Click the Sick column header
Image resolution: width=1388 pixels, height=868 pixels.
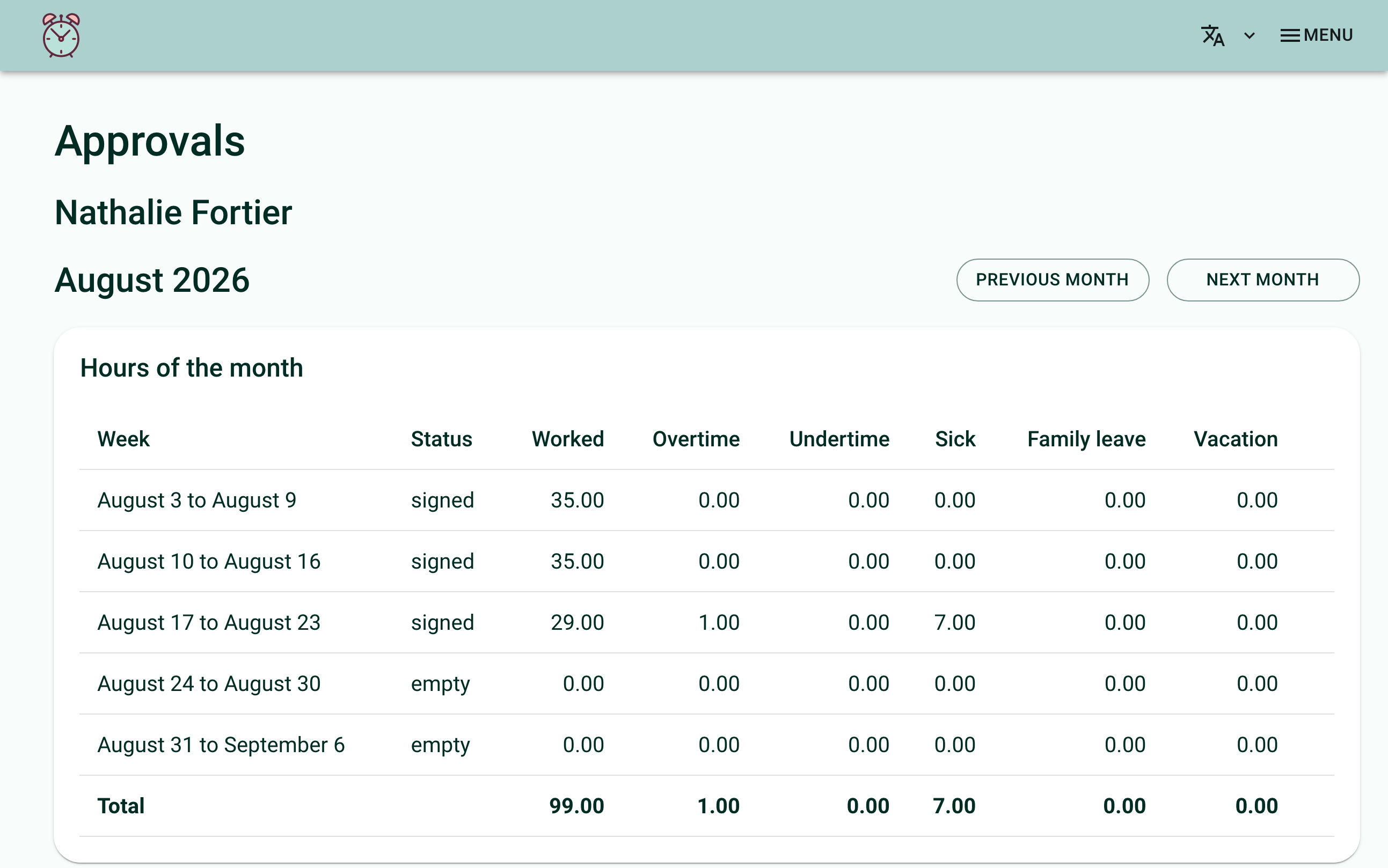955,439
